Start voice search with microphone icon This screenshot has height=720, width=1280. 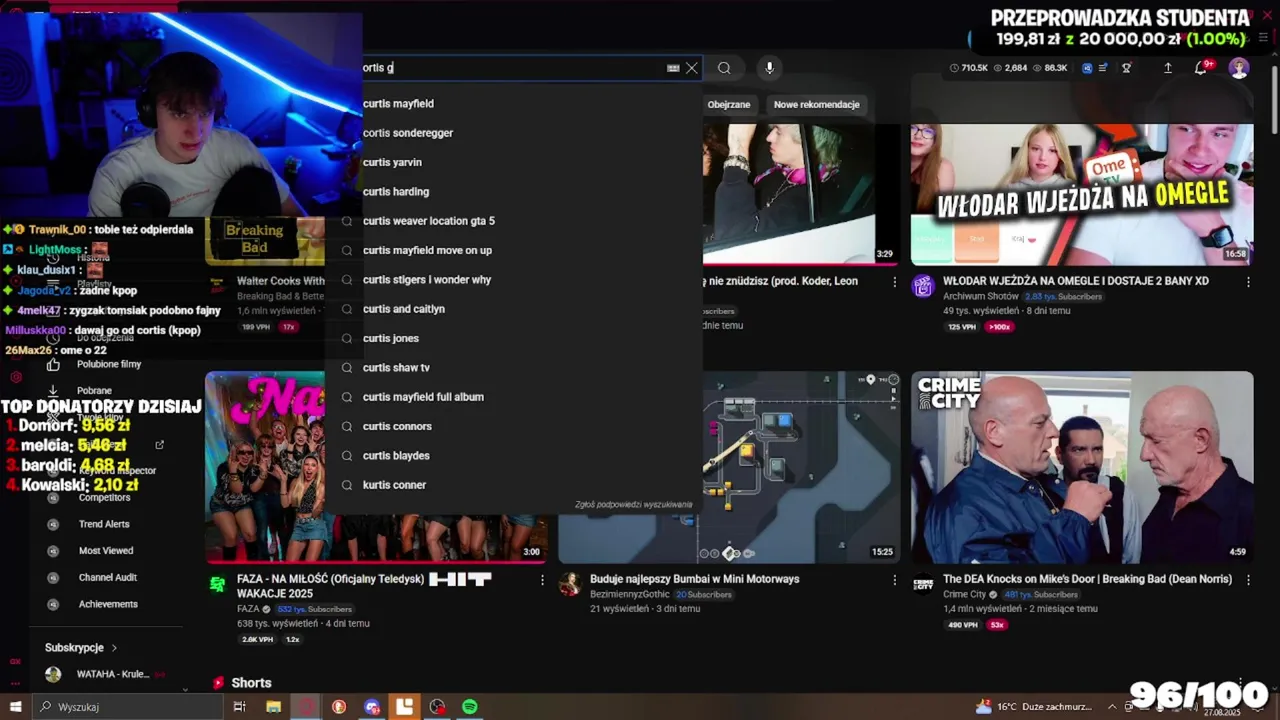point(769,68)
